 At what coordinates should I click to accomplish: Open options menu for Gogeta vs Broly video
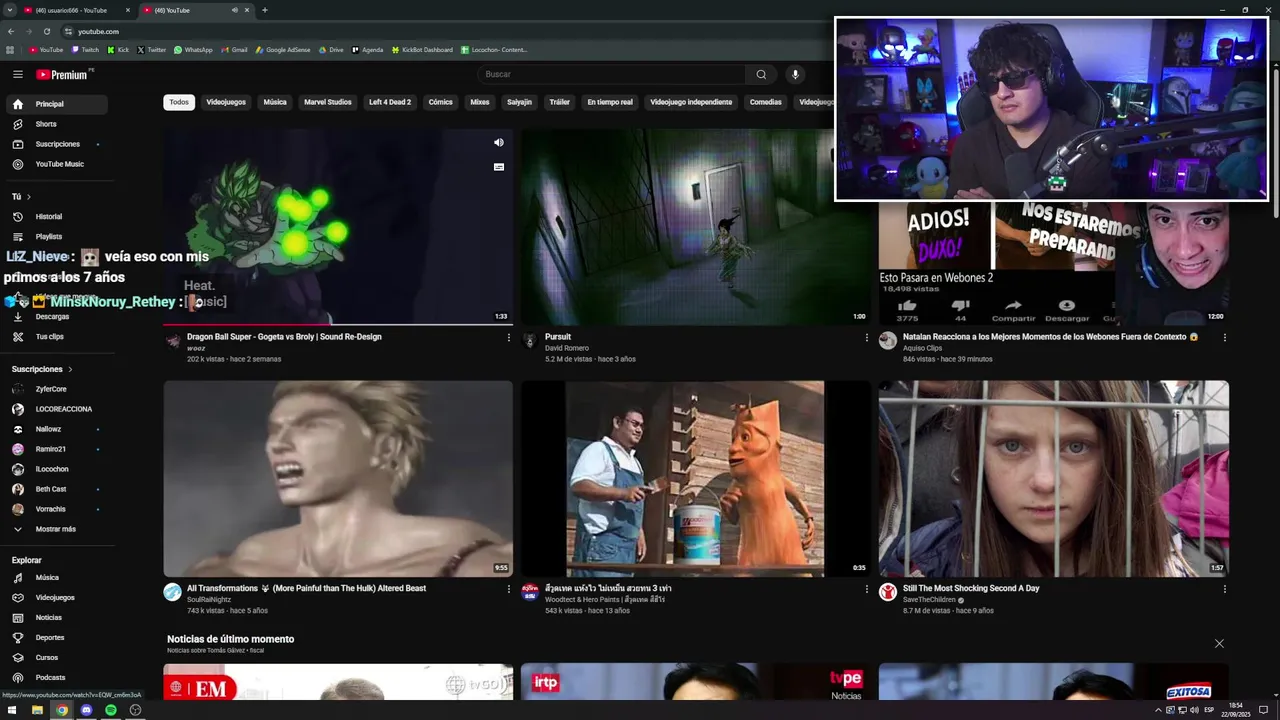508,338
